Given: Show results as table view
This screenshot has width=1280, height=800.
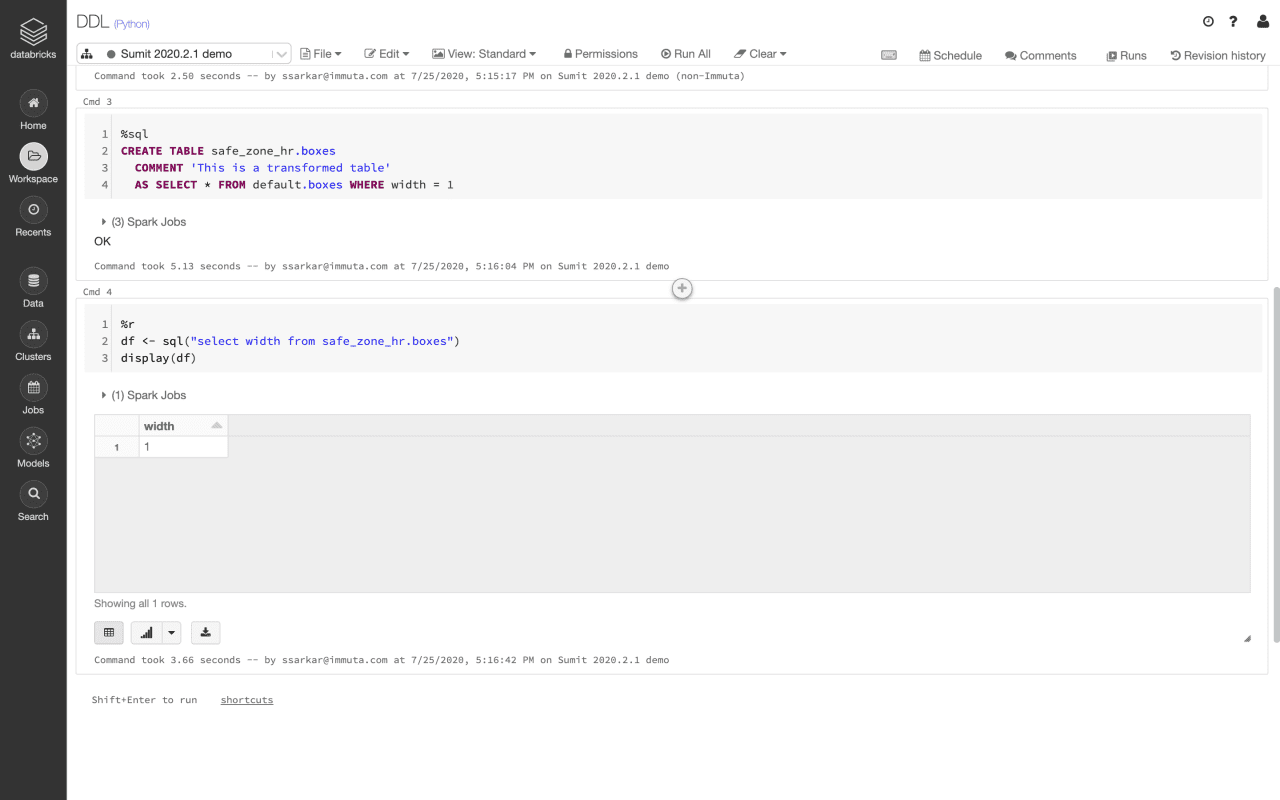Looking at the screenshot, I should point(109,632).
